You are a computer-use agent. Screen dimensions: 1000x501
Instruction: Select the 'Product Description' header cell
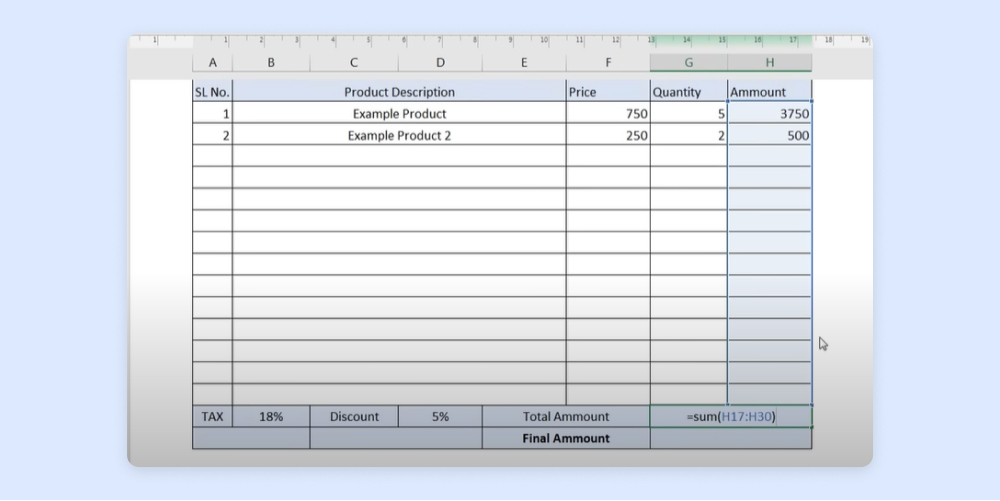click(399, 92)
